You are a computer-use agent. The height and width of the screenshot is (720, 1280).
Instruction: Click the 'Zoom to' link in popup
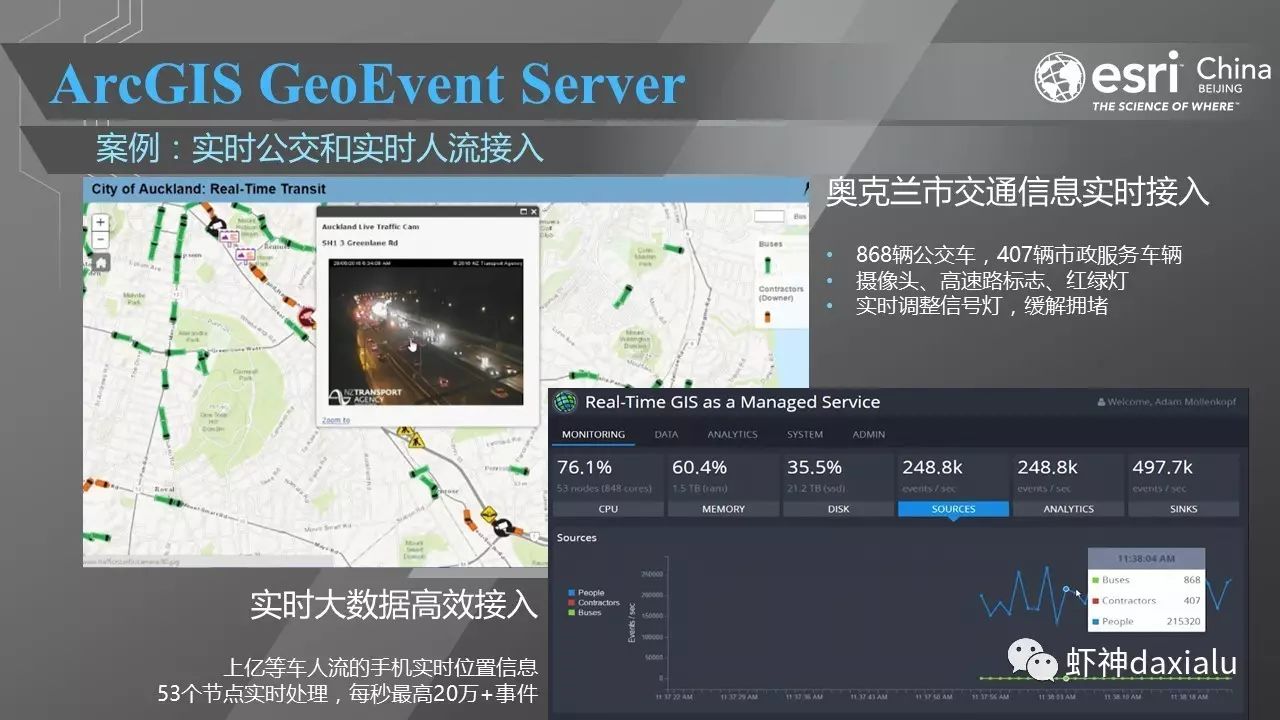(x=336, y=420)
